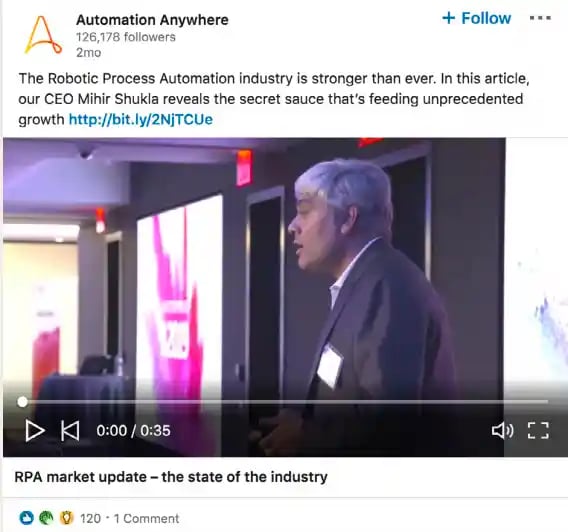Restart video using skip-to-start icon
The height and width of the screenshot is (532, 568).
[x=70, y=431]
